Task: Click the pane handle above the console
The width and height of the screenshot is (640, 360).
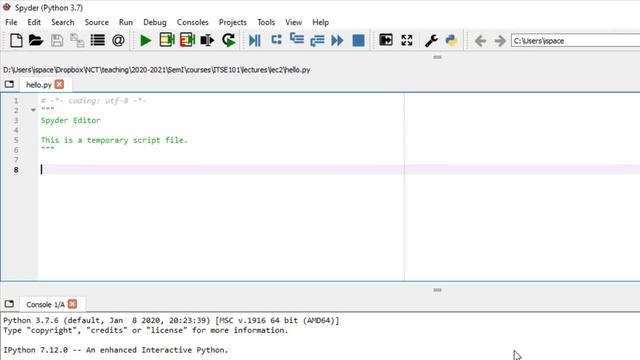Action: pos(437,290)
